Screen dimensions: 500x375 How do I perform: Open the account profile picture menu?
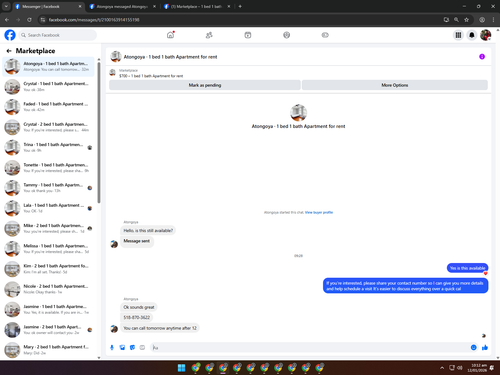[485, 35]
